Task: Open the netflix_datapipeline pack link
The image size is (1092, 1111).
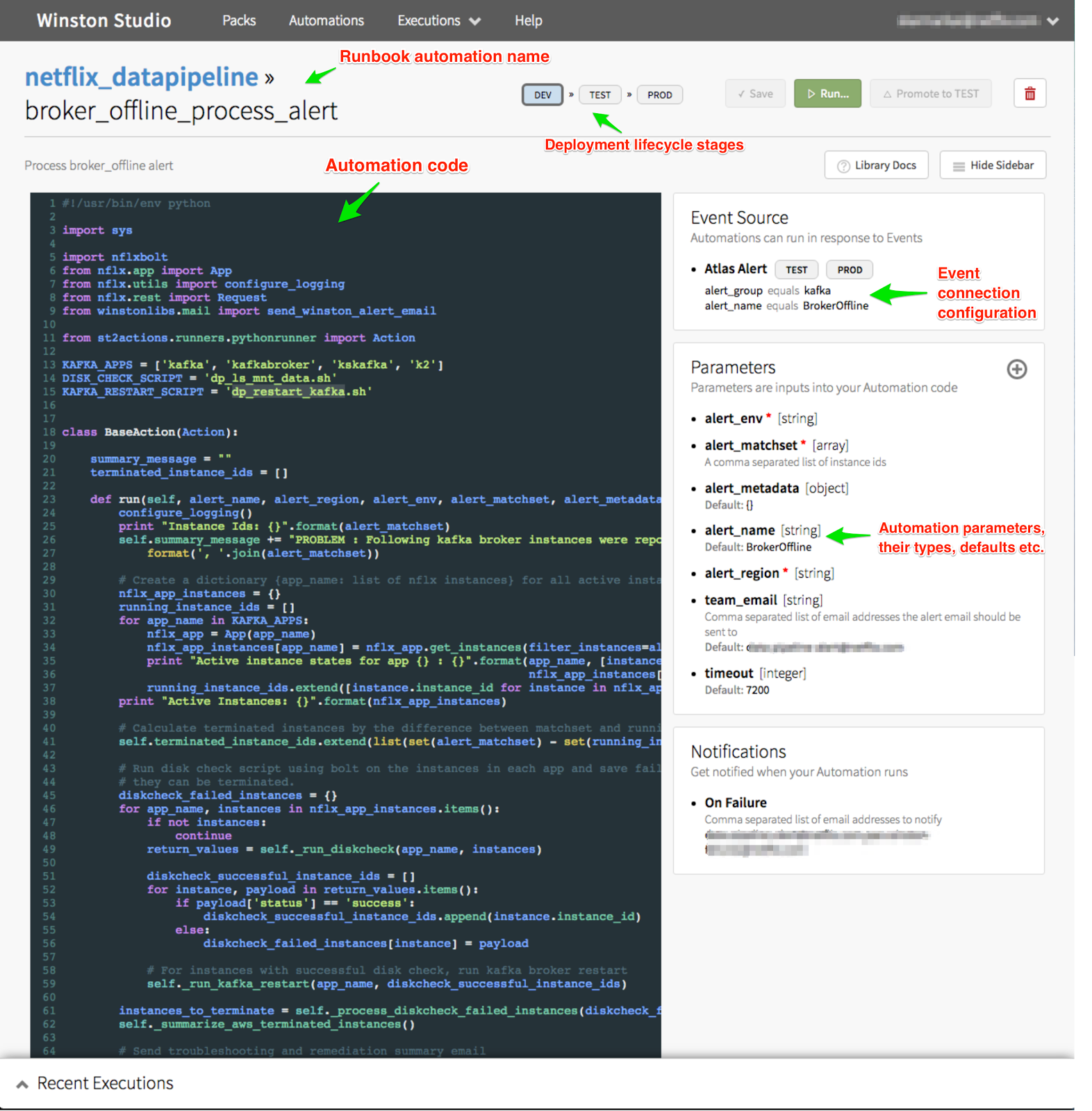Action: [141, 77]
